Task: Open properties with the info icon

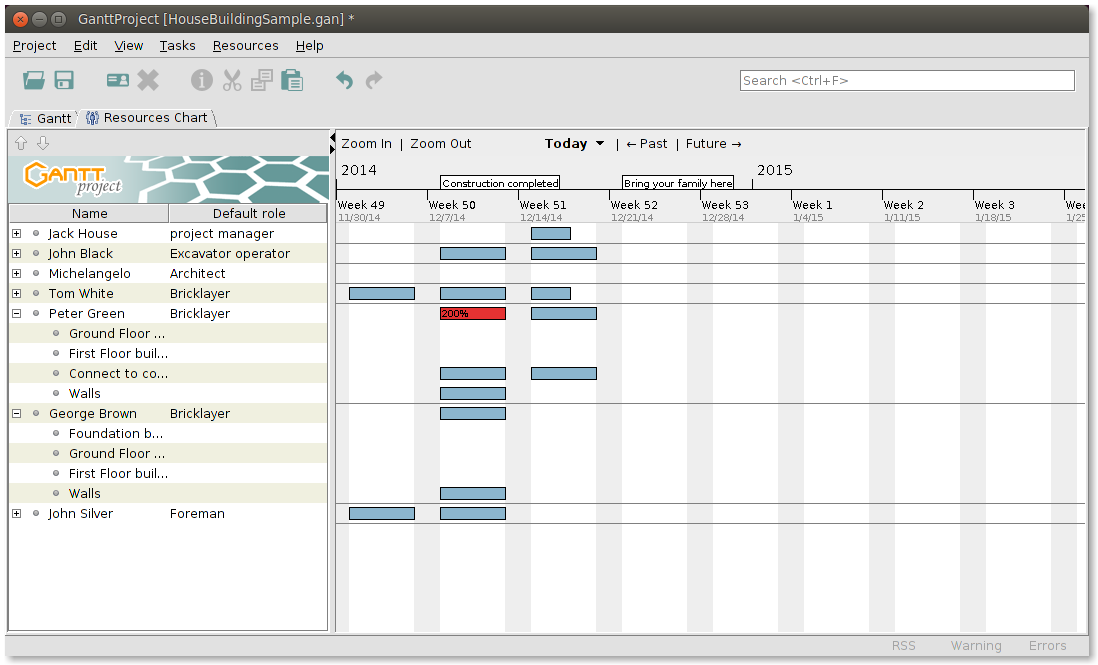Action: pos(202,80)
